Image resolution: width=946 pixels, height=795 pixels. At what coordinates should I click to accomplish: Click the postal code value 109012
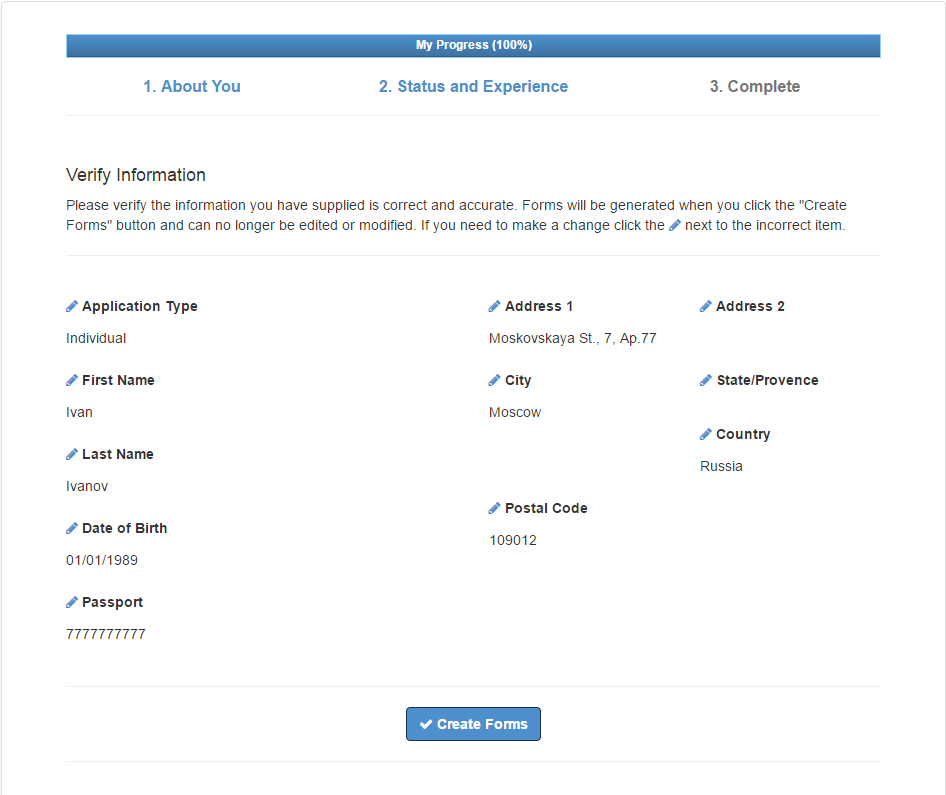[x=513, y=540]
